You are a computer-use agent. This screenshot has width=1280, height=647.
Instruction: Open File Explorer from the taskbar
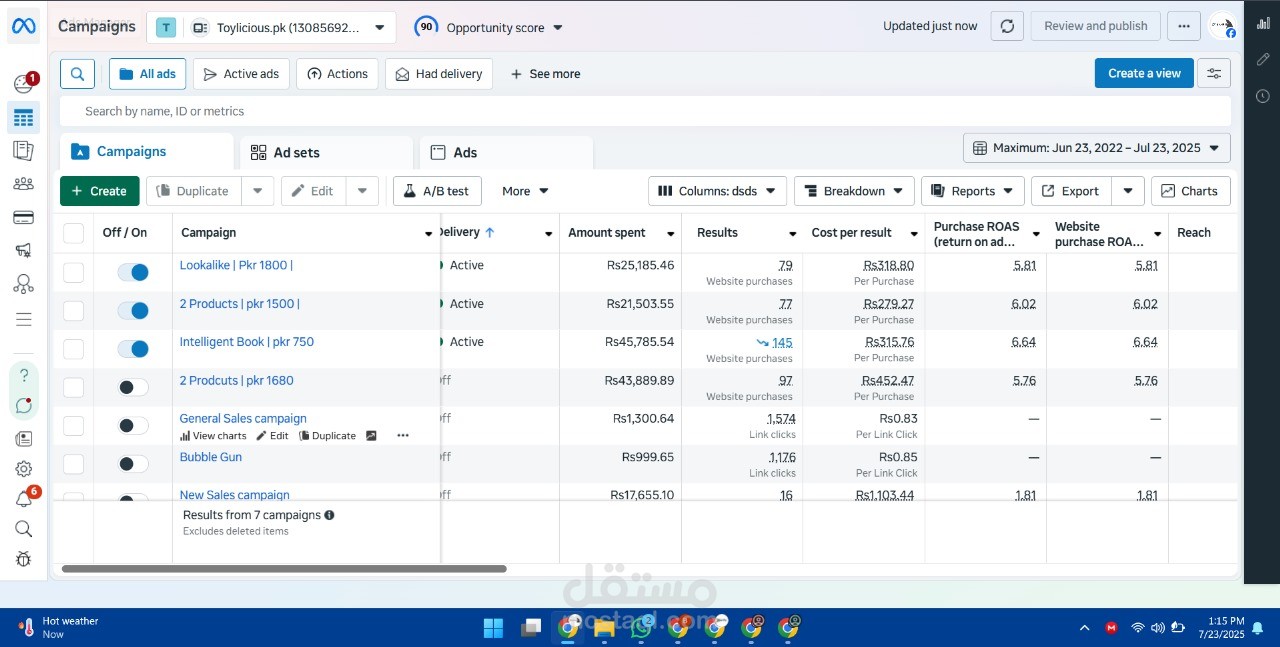point(604,628)
